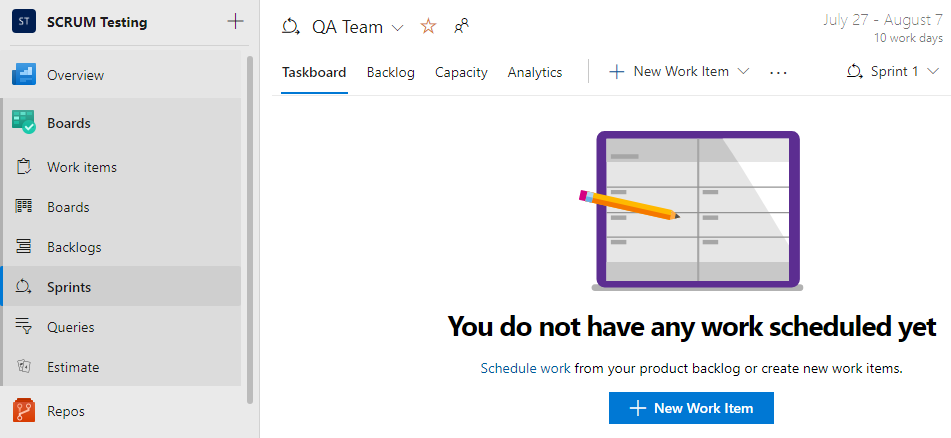
Task: Click the plus icon beside SCRUM Testing
Action: 235,22
